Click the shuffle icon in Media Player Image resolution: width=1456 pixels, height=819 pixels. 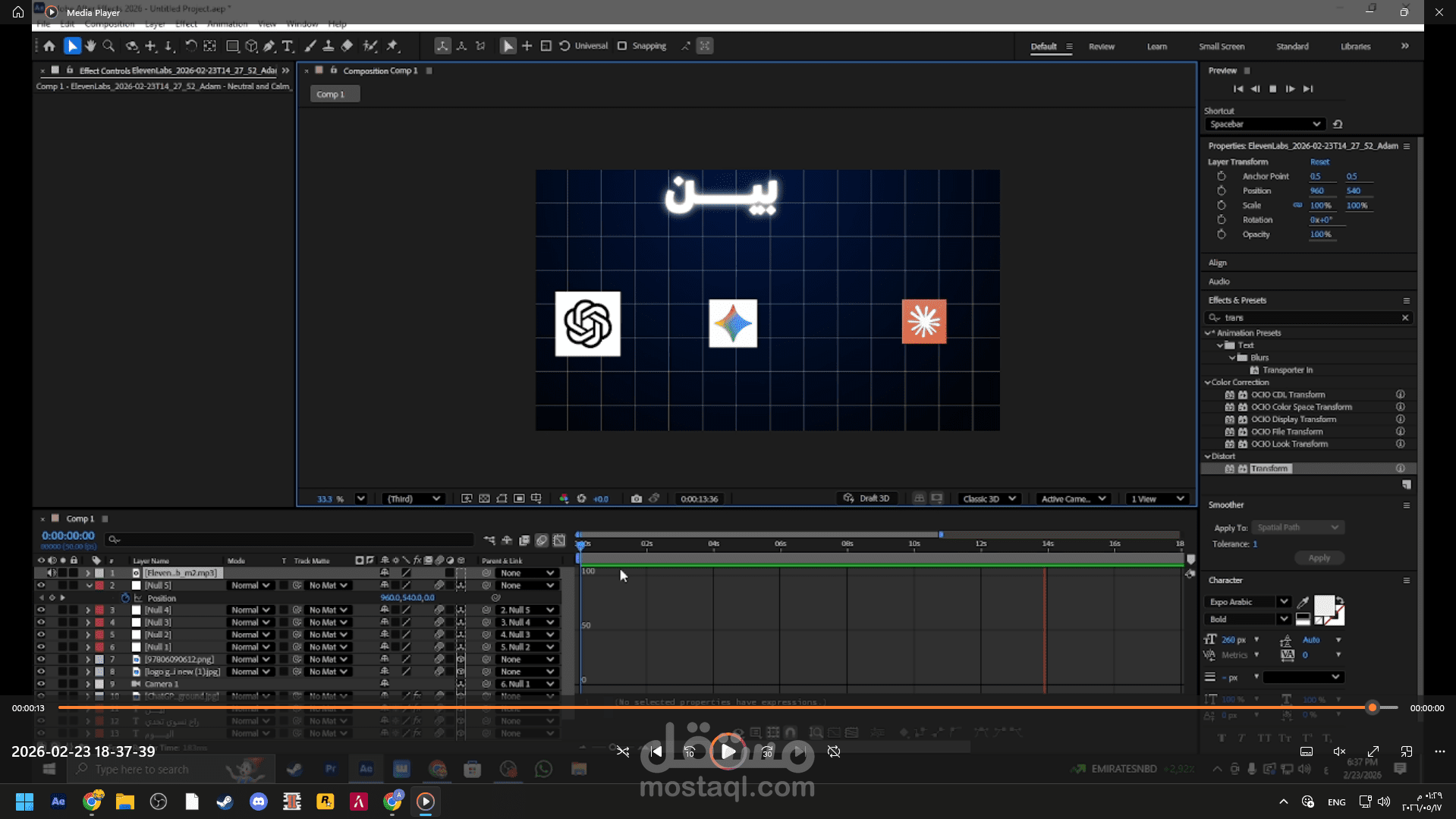pos(622,751)
